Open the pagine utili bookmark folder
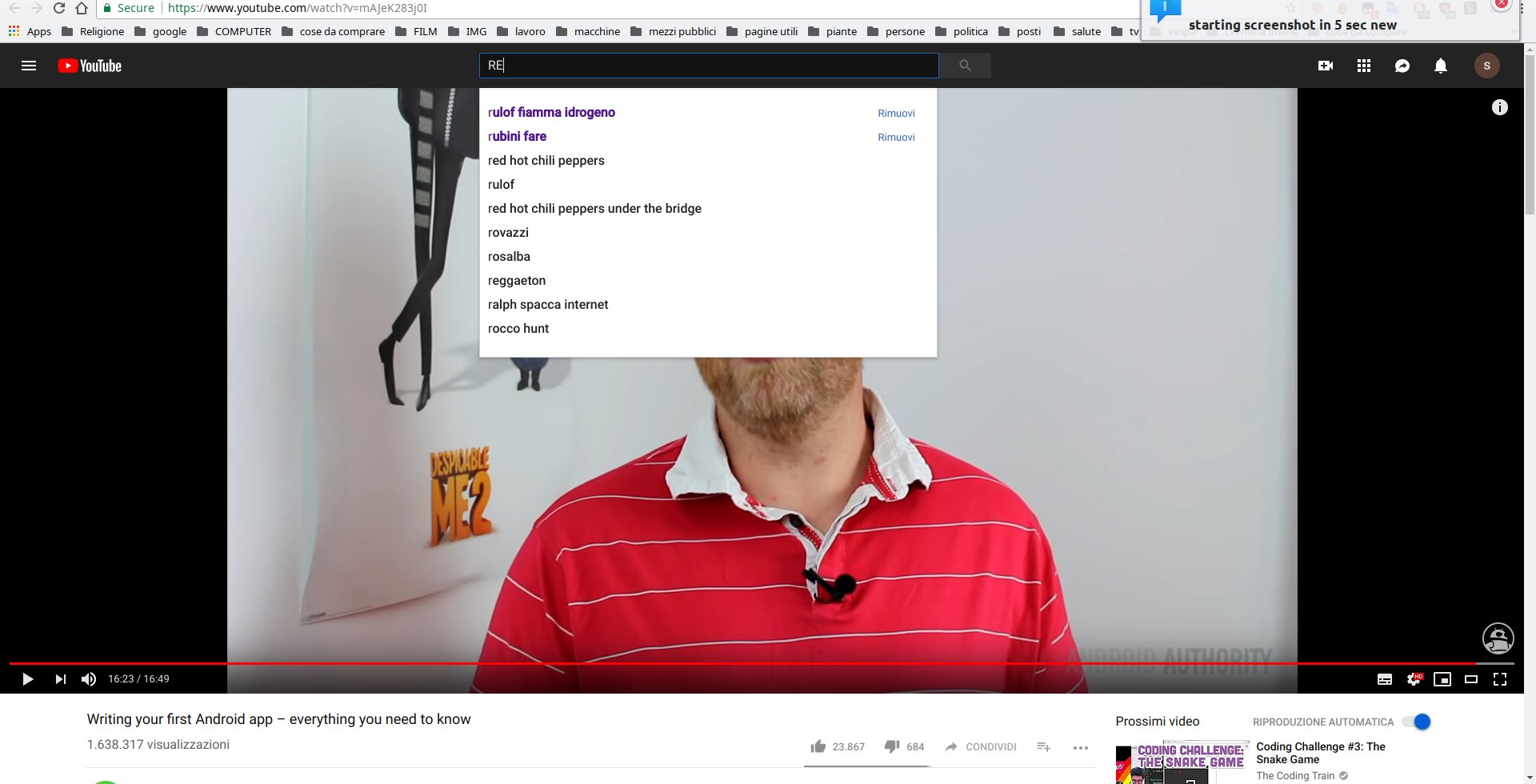This screenshot has width=1536, height=784. (x=762, y=31)
